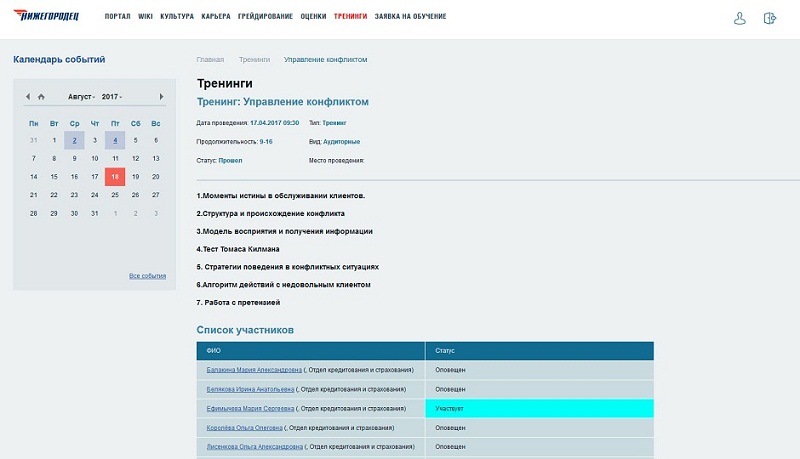This screenshot has height=459, width=800.
Task: Open the 2017 year dropdown
Action: point(112,97)
